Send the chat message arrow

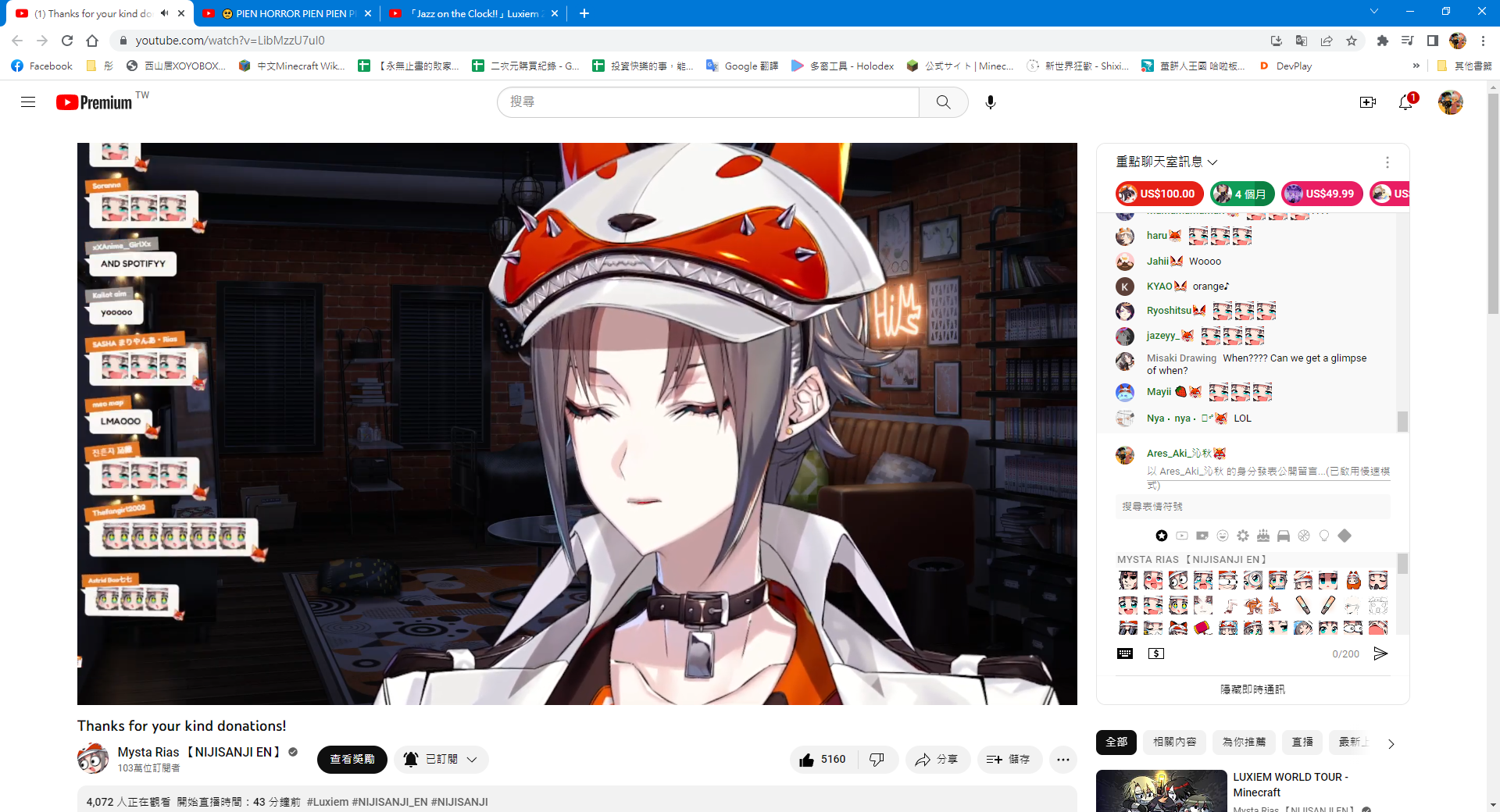point(1380,654)
